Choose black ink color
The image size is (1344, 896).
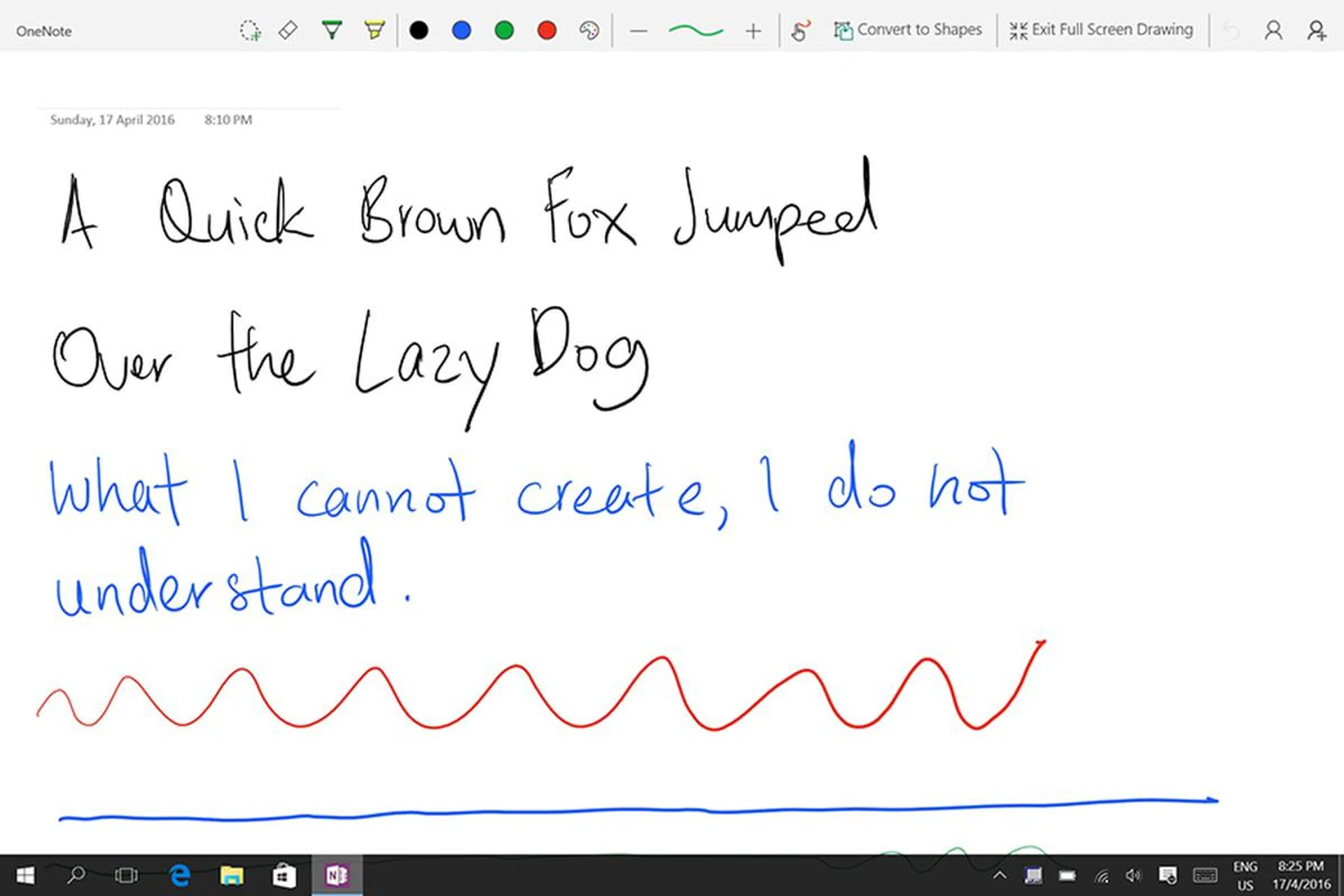click(419, 31)
